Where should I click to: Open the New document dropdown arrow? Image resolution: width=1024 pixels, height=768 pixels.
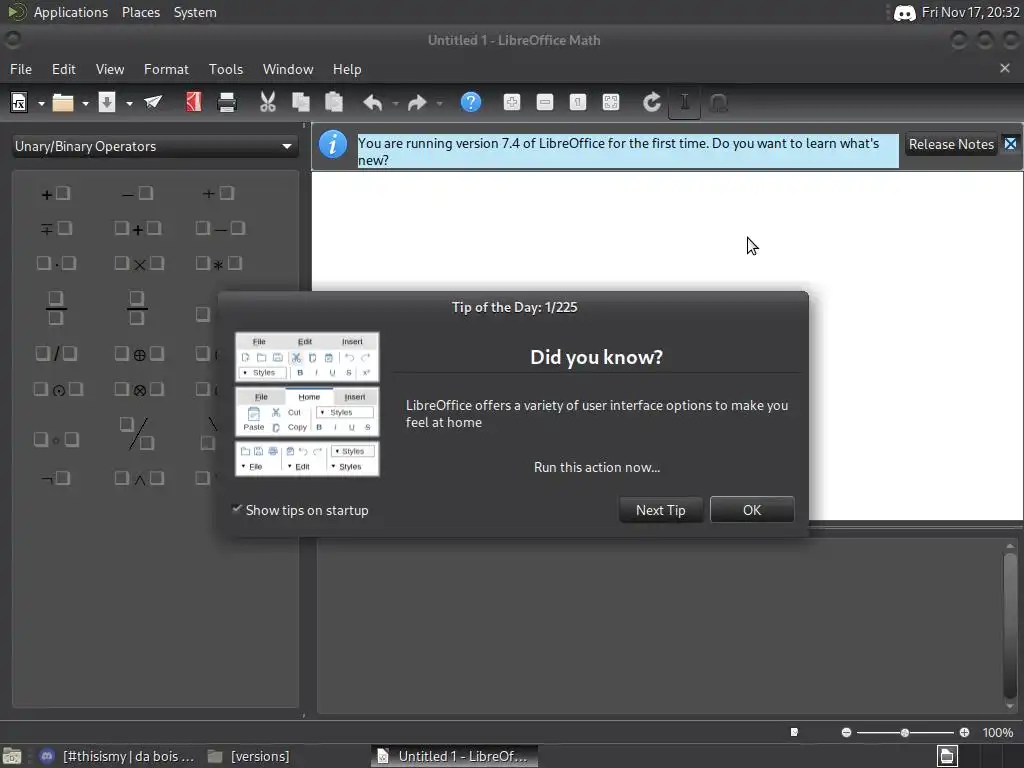coord(41,103)
